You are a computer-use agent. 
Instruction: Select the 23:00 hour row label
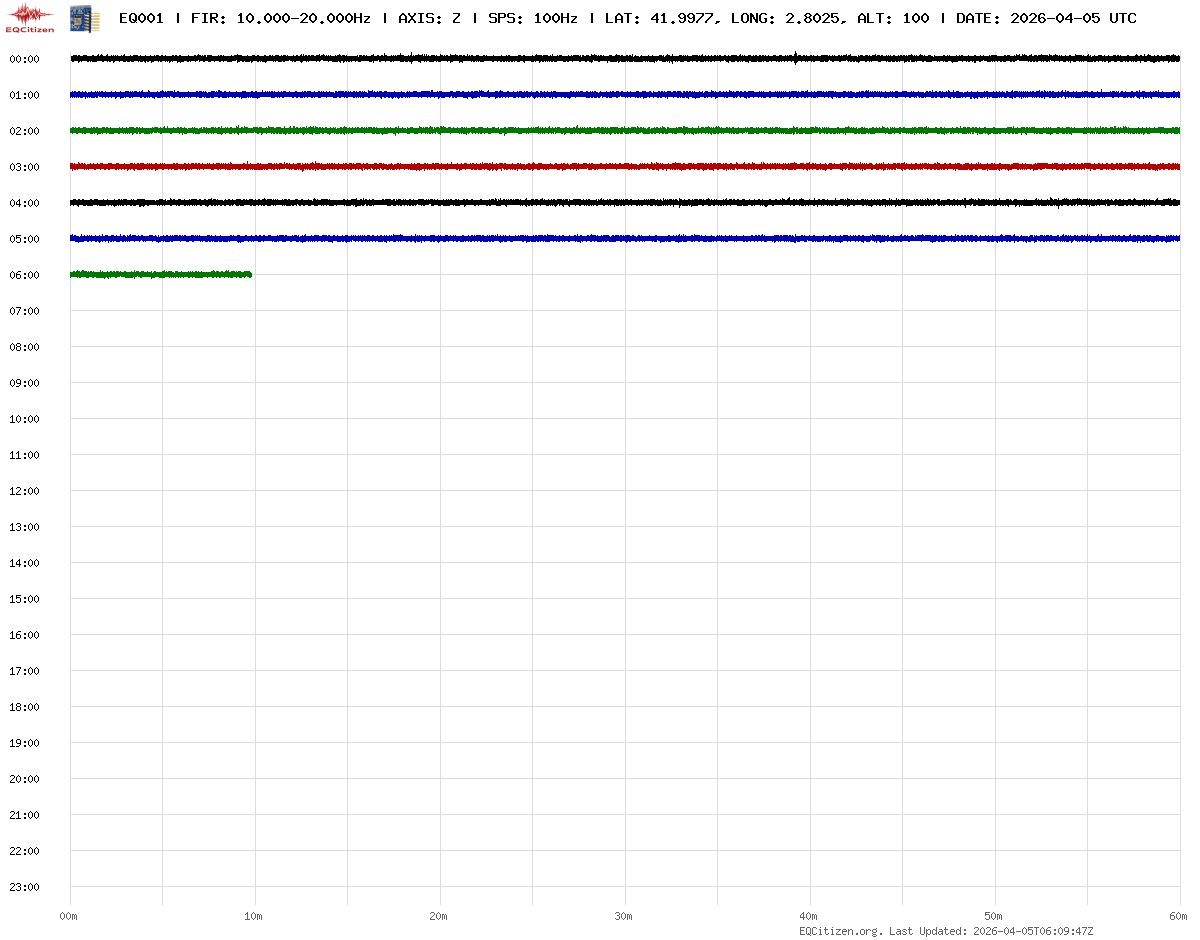pos(24,887)
